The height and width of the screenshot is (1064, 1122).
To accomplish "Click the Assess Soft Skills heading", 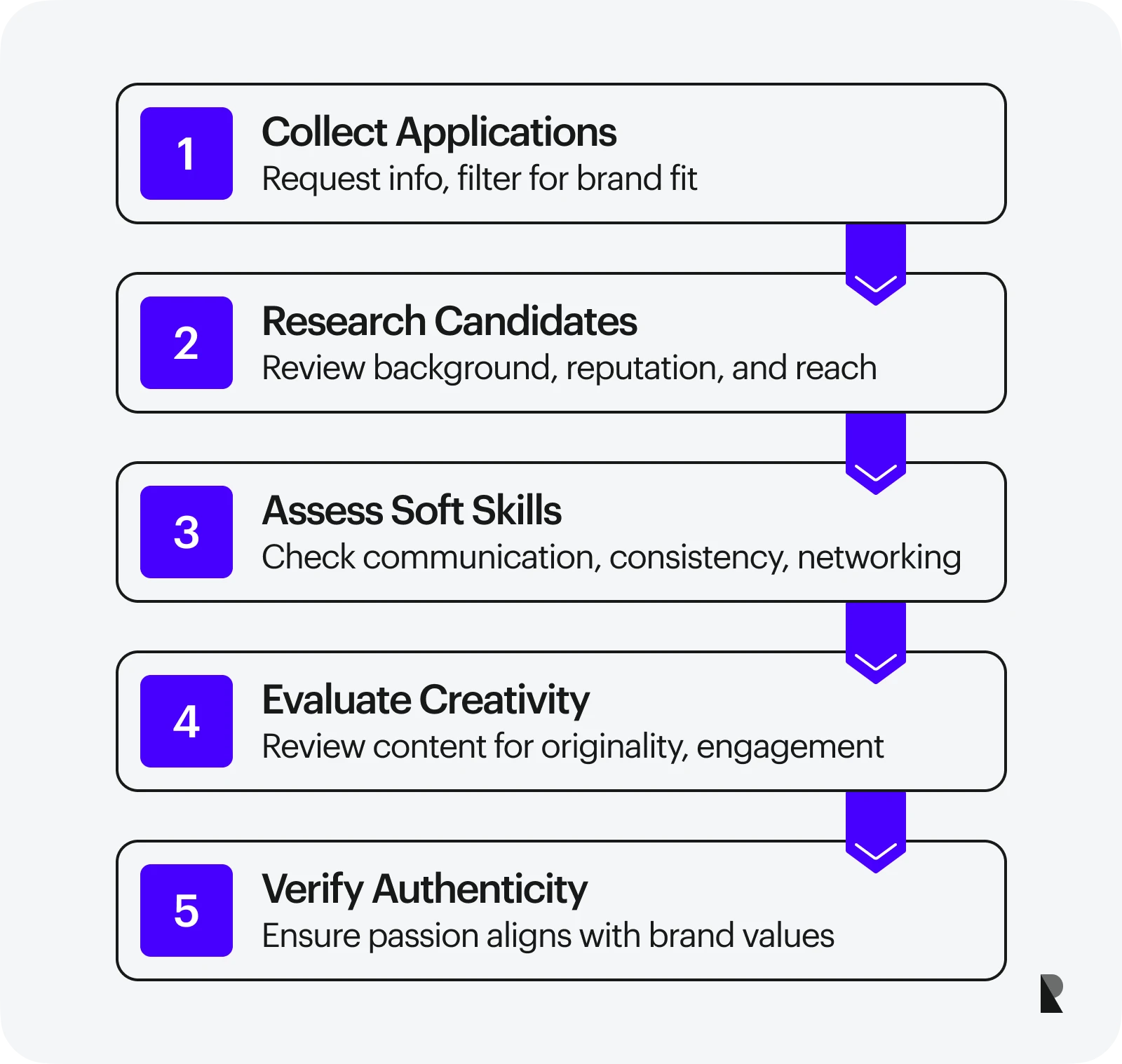I will coord(412,511).
